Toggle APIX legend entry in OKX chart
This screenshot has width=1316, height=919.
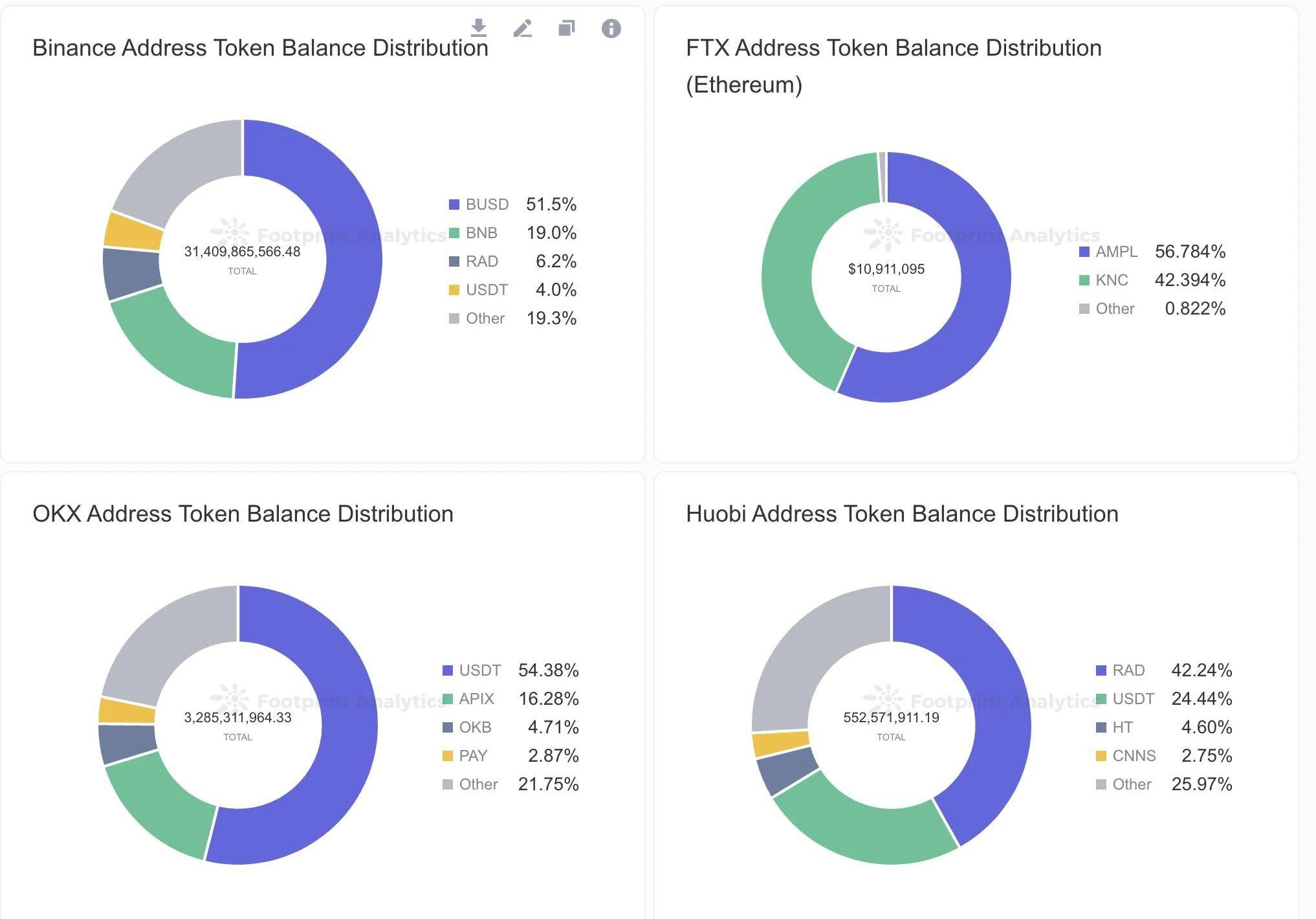click(476, 699)
